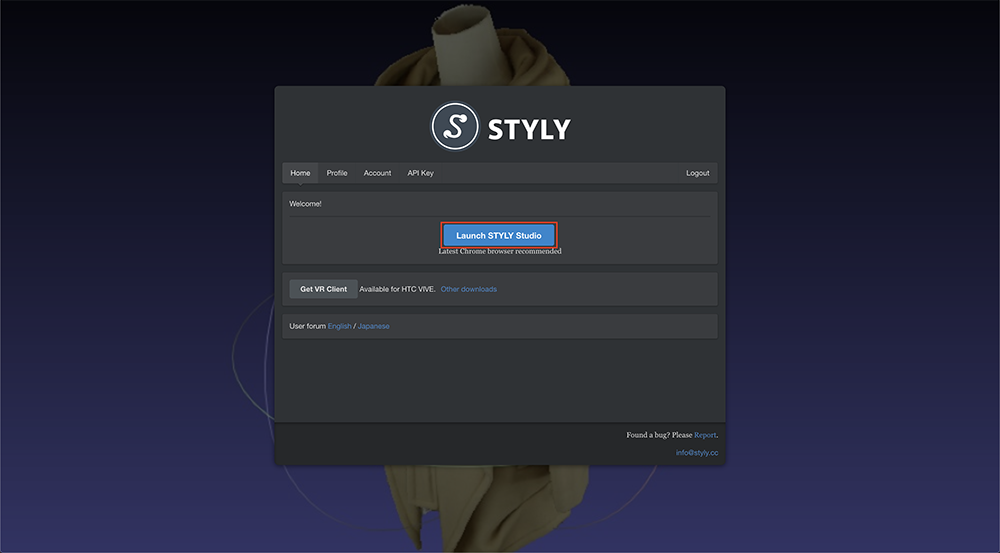Click the Report bug link

click(x=705, y=435)
